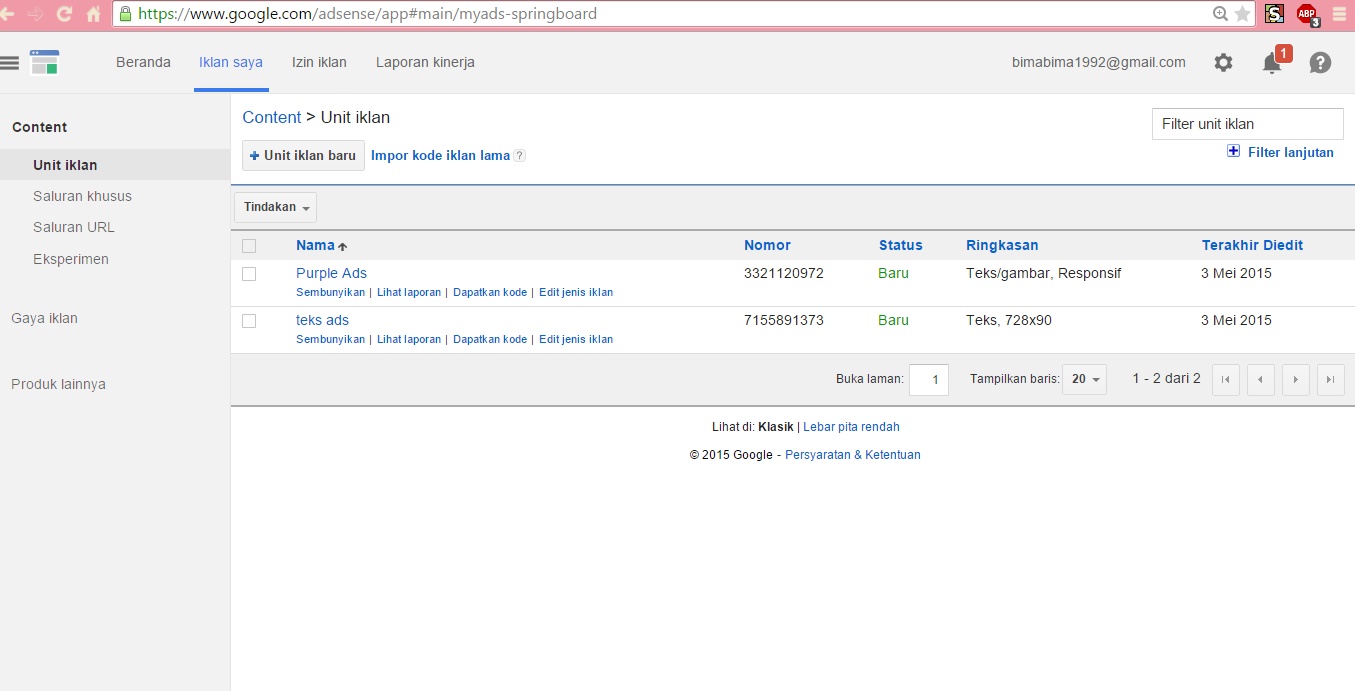Open the Laporan kinerja tab

tap(425, 62)
